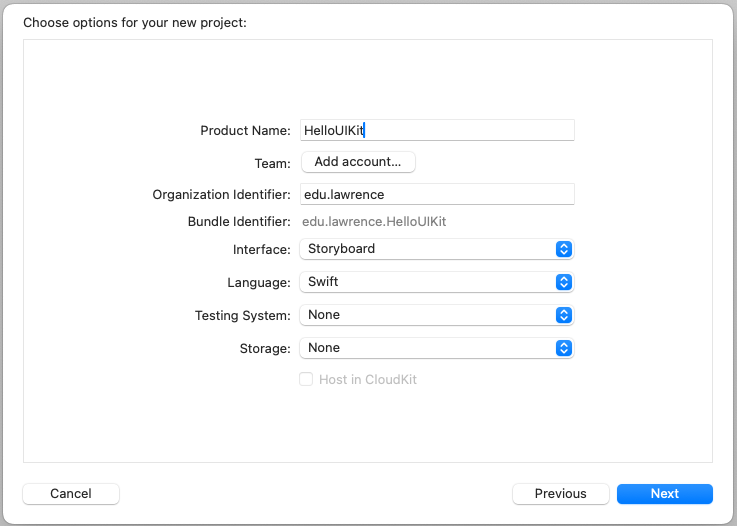The image size is (737, 526).
Task: Click the heading Choose options for your new project
Action: [135, 23]
